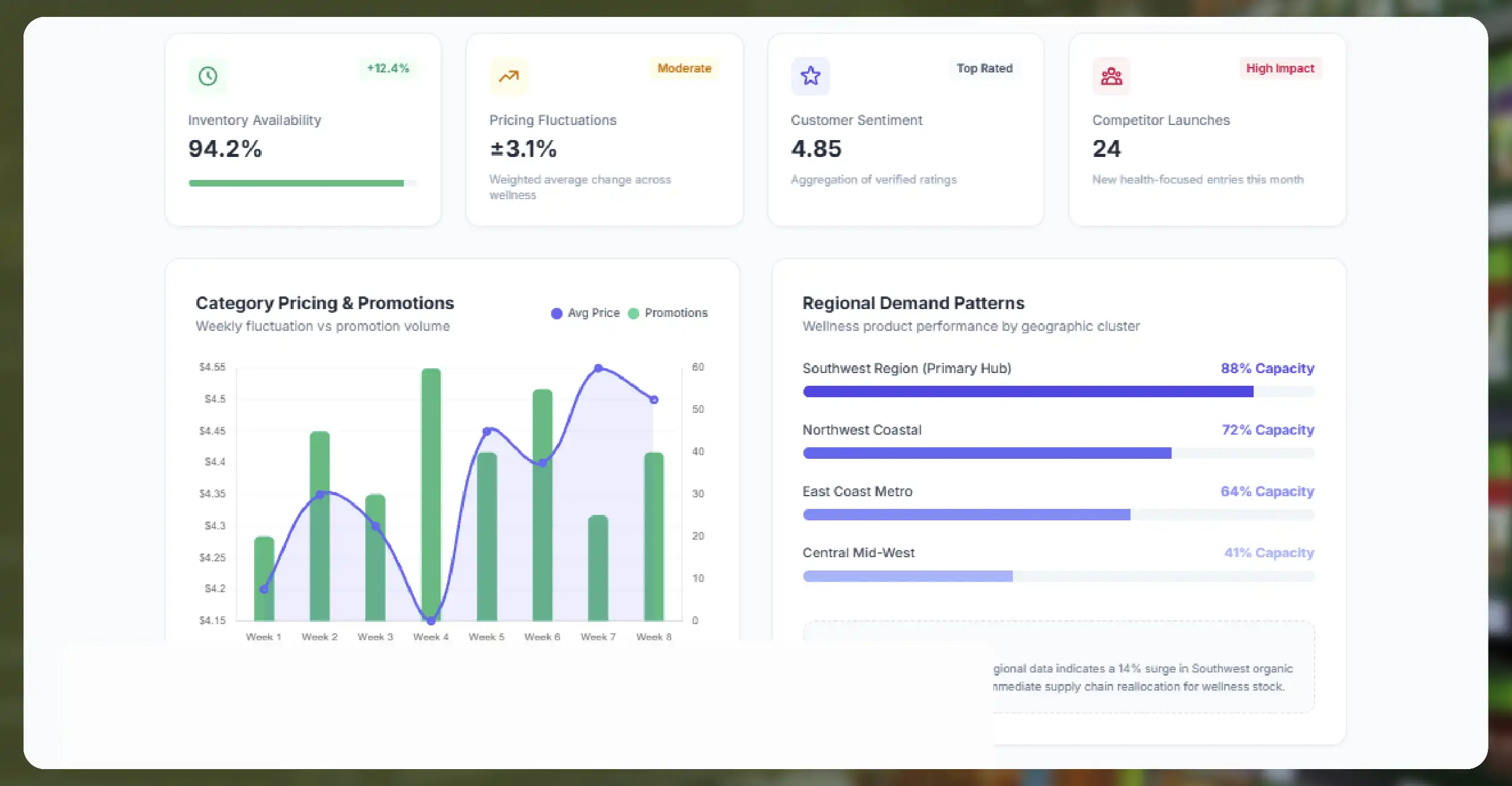Click the Southwest Region capacity bar
The image size is (1512, 786).
(1058, 392)
